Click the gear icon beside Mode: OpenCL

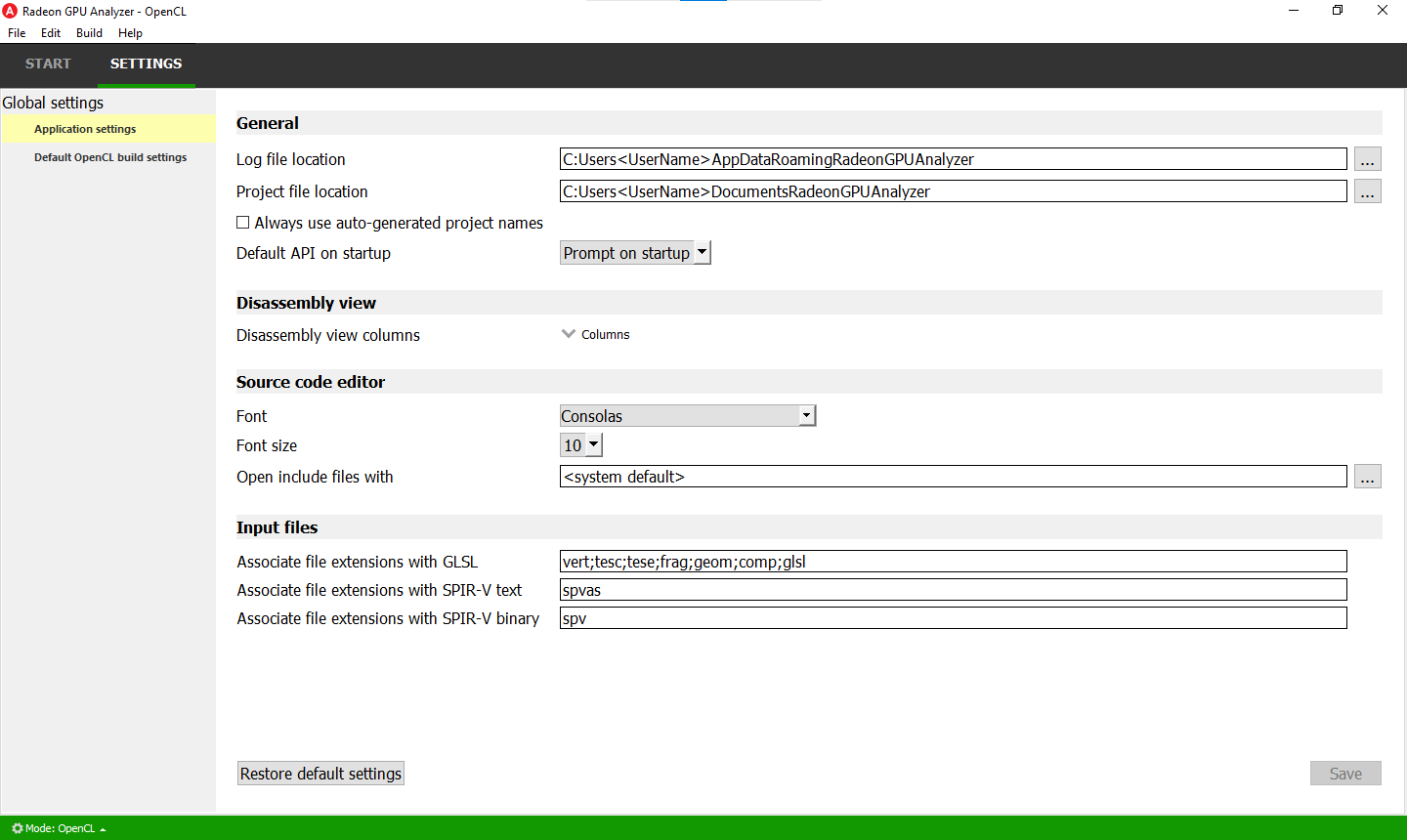click(17, 828)
